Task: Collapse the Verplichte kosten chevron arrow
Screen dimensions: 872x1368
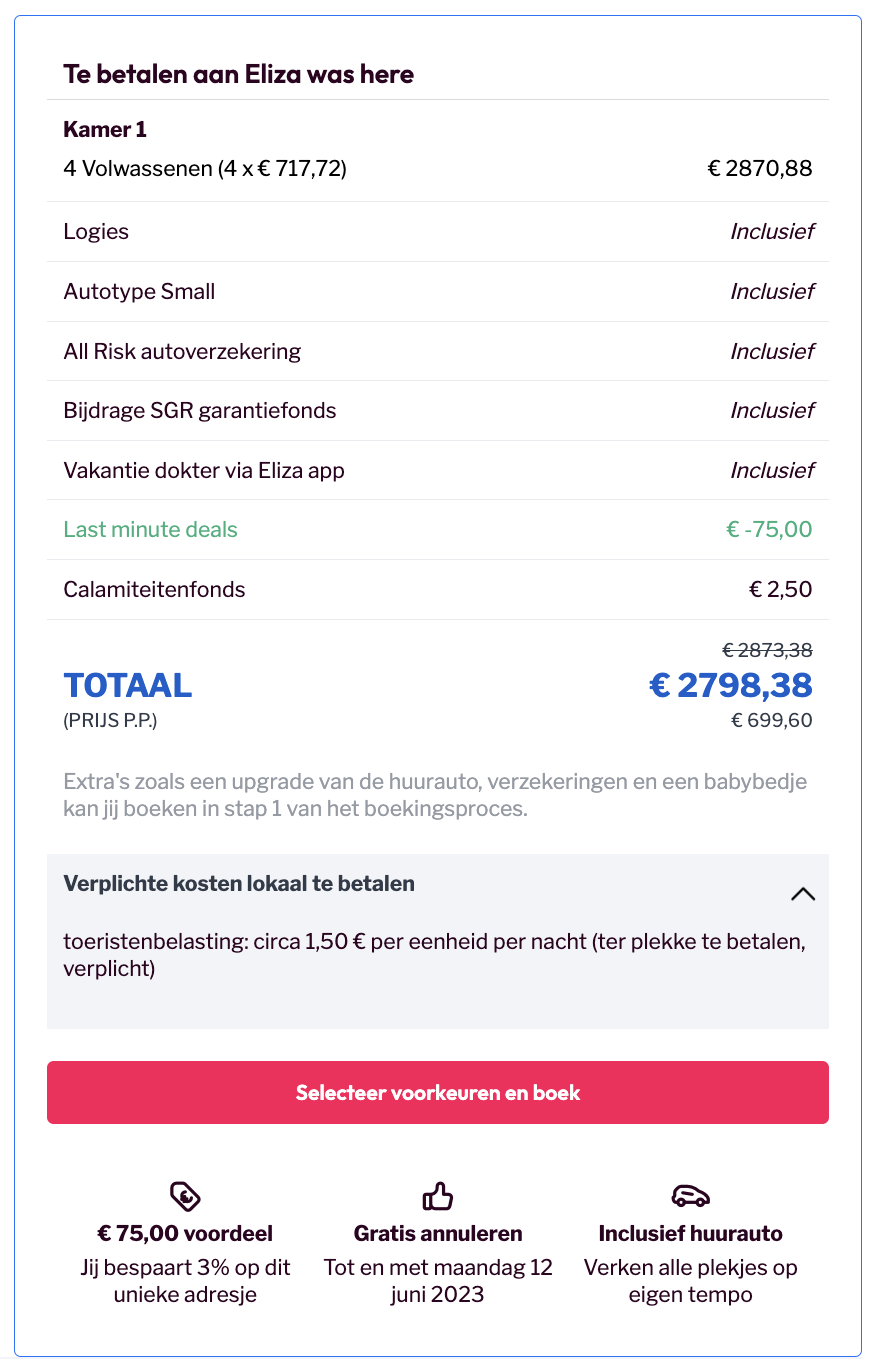Action: (x=803, y=894)
